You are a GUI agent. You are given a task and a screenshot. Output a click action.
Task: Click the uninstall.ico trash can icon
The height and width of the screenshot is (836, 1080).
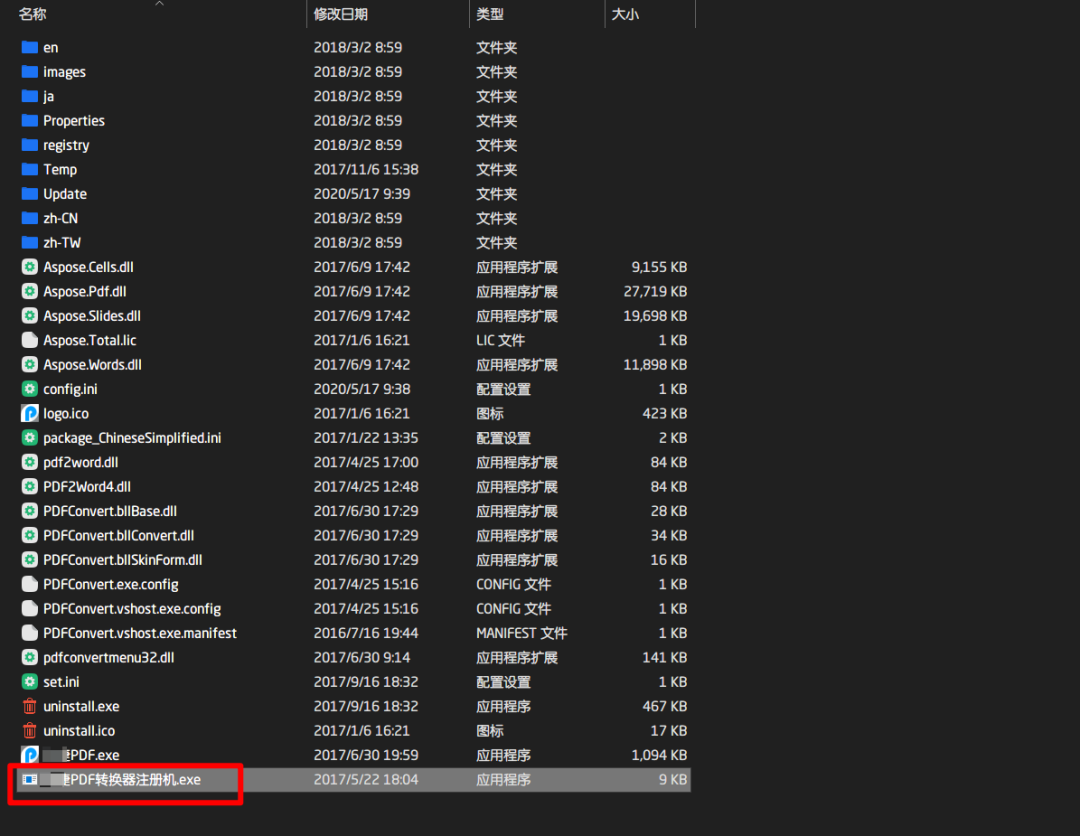pyautogui.click(x=30, y=731)
